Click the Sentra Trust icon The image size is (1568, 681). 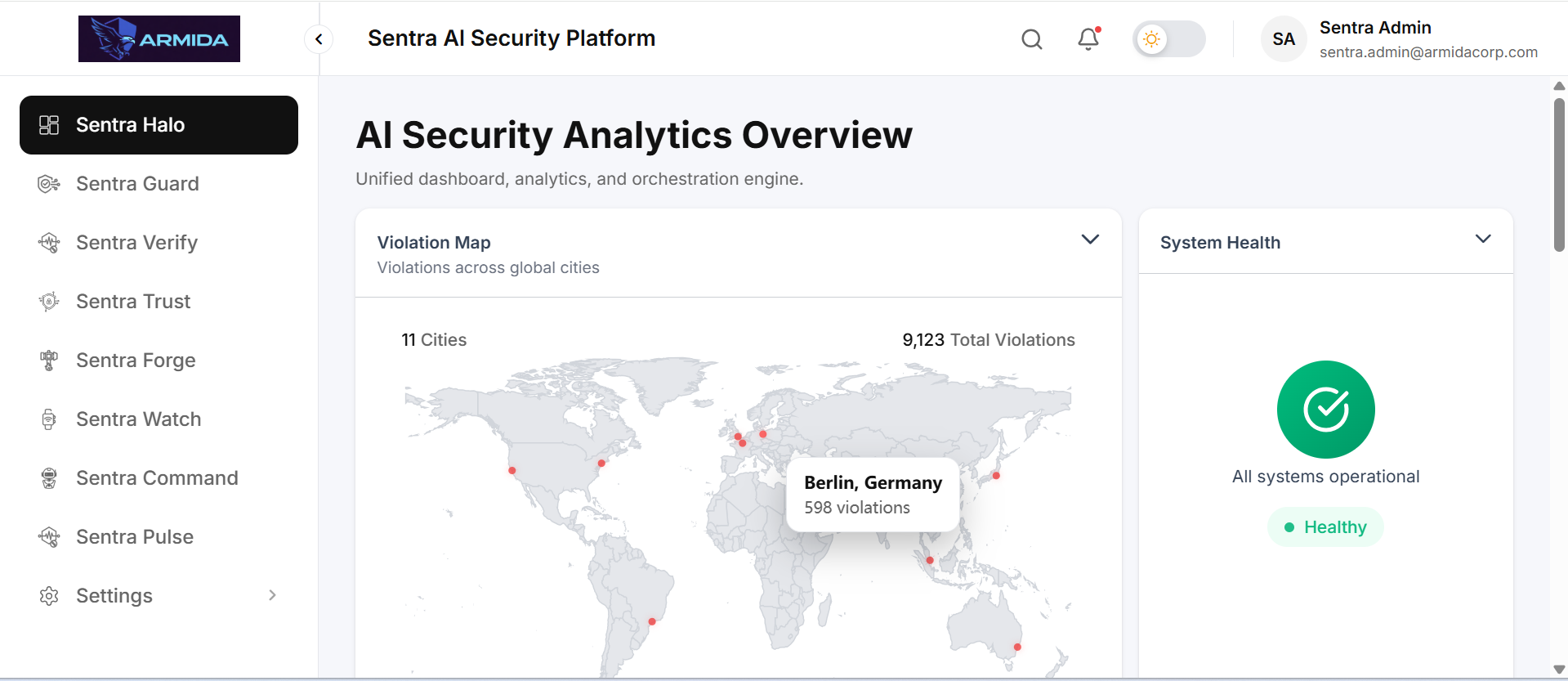(x=49, y=302)
